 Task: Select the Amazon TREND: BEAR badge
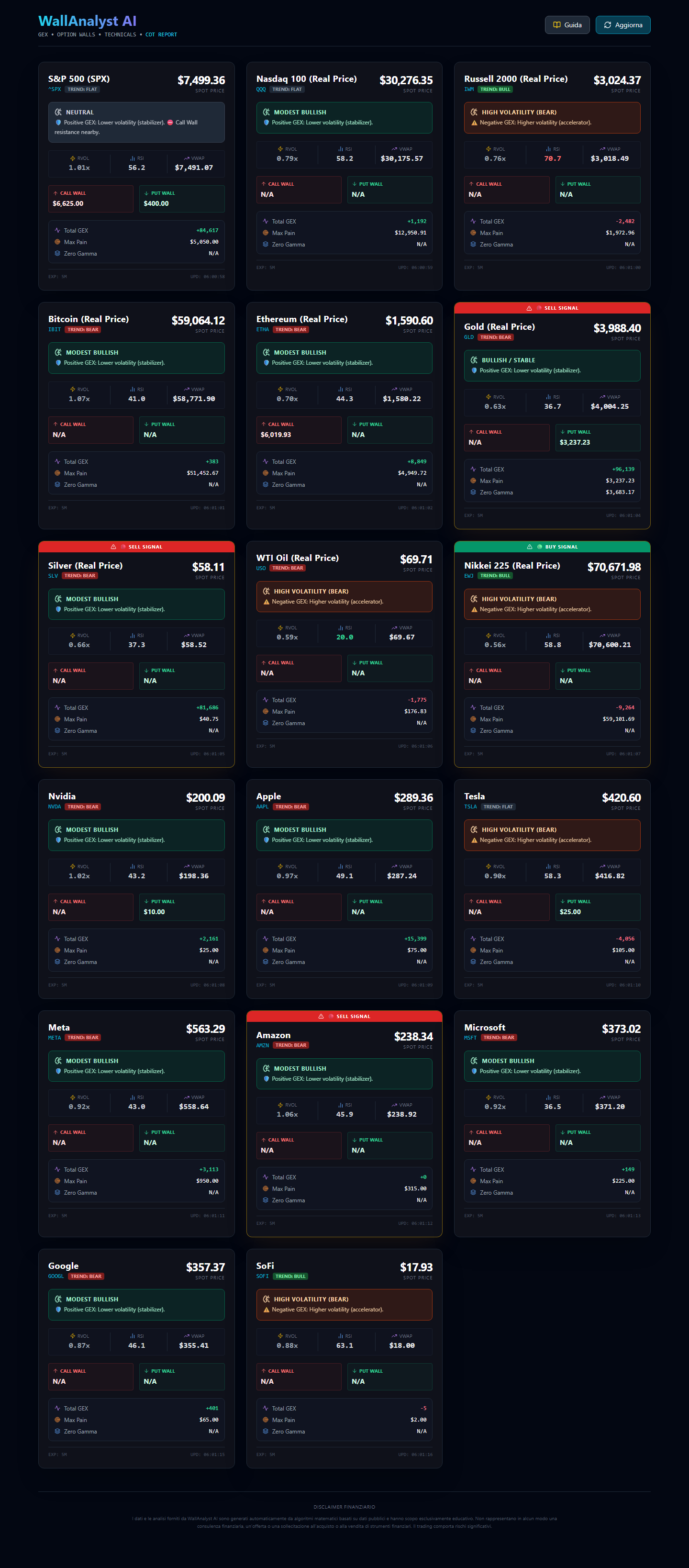(291, 1045)
